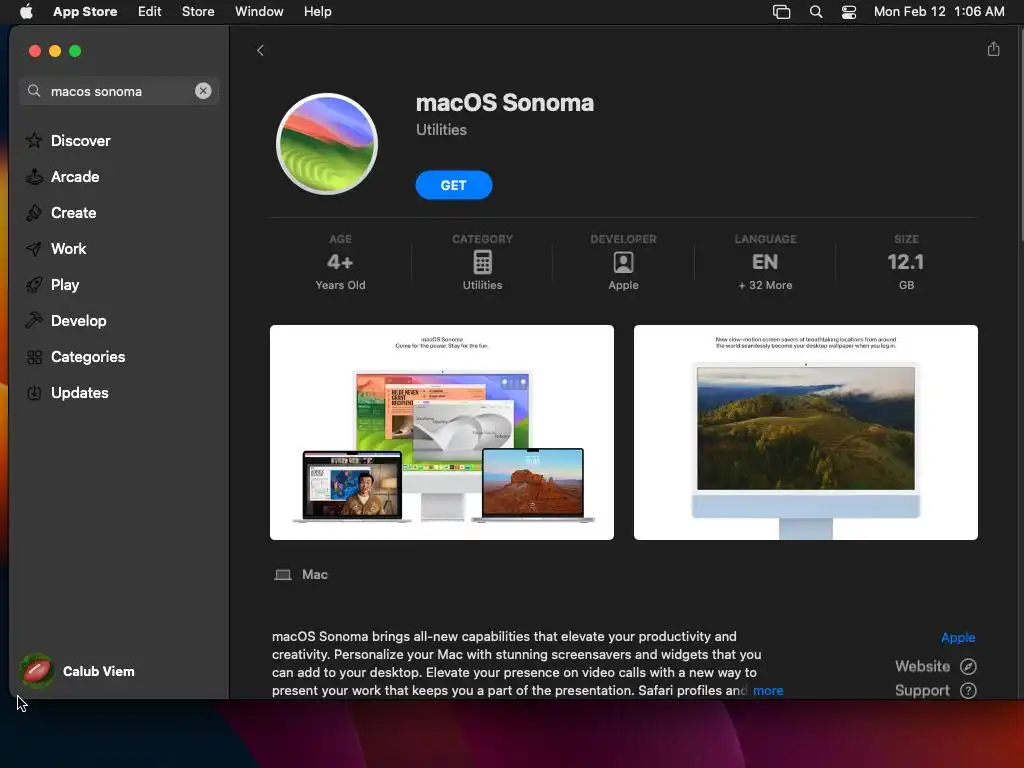Click the Create paintbrush icon
The width and height of the screenshot is (1024, 768).
pyautogui.click(x=34, y=212)
